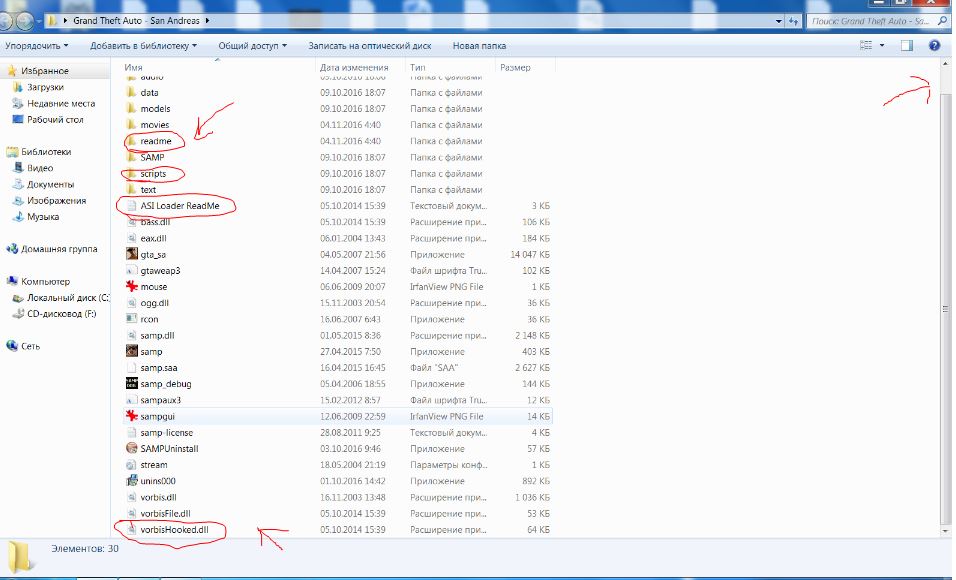Screen dimensions: 956x580
Task: Click Записать на оптический диск
Action: tap(369, 46)
